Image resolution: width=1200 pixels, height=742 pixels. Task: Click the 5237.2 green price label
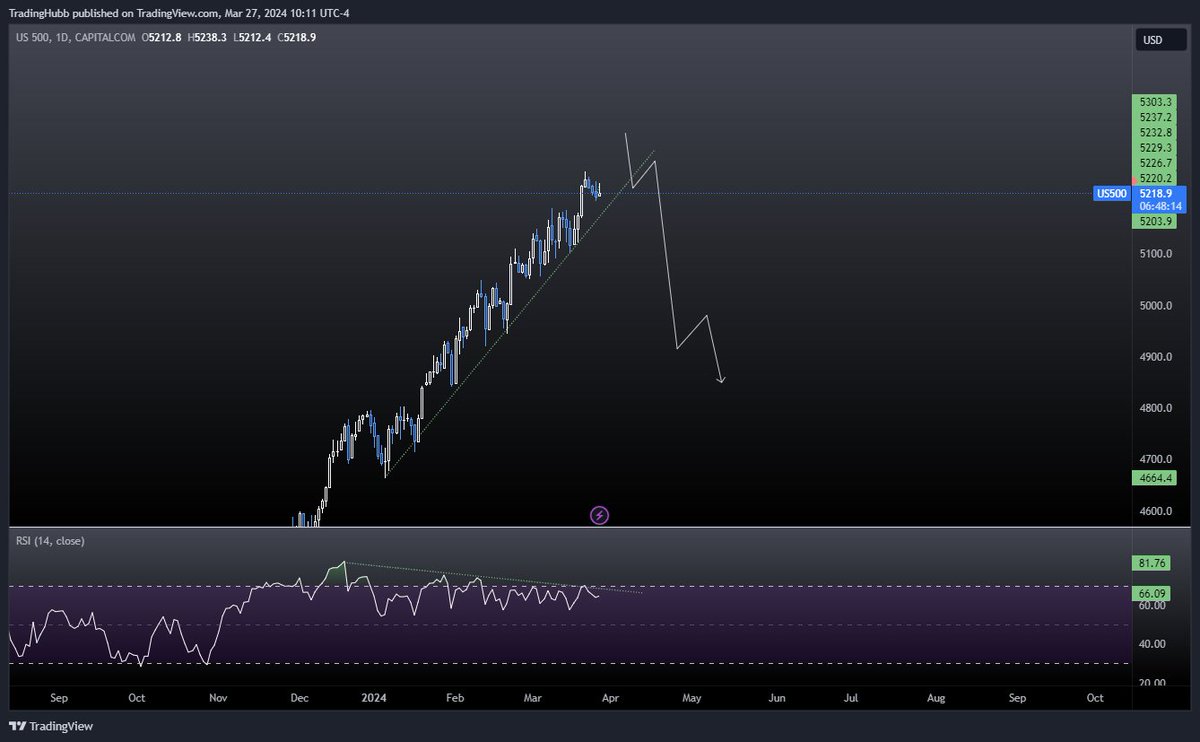pyautogui.click(x=1155, y=117)
